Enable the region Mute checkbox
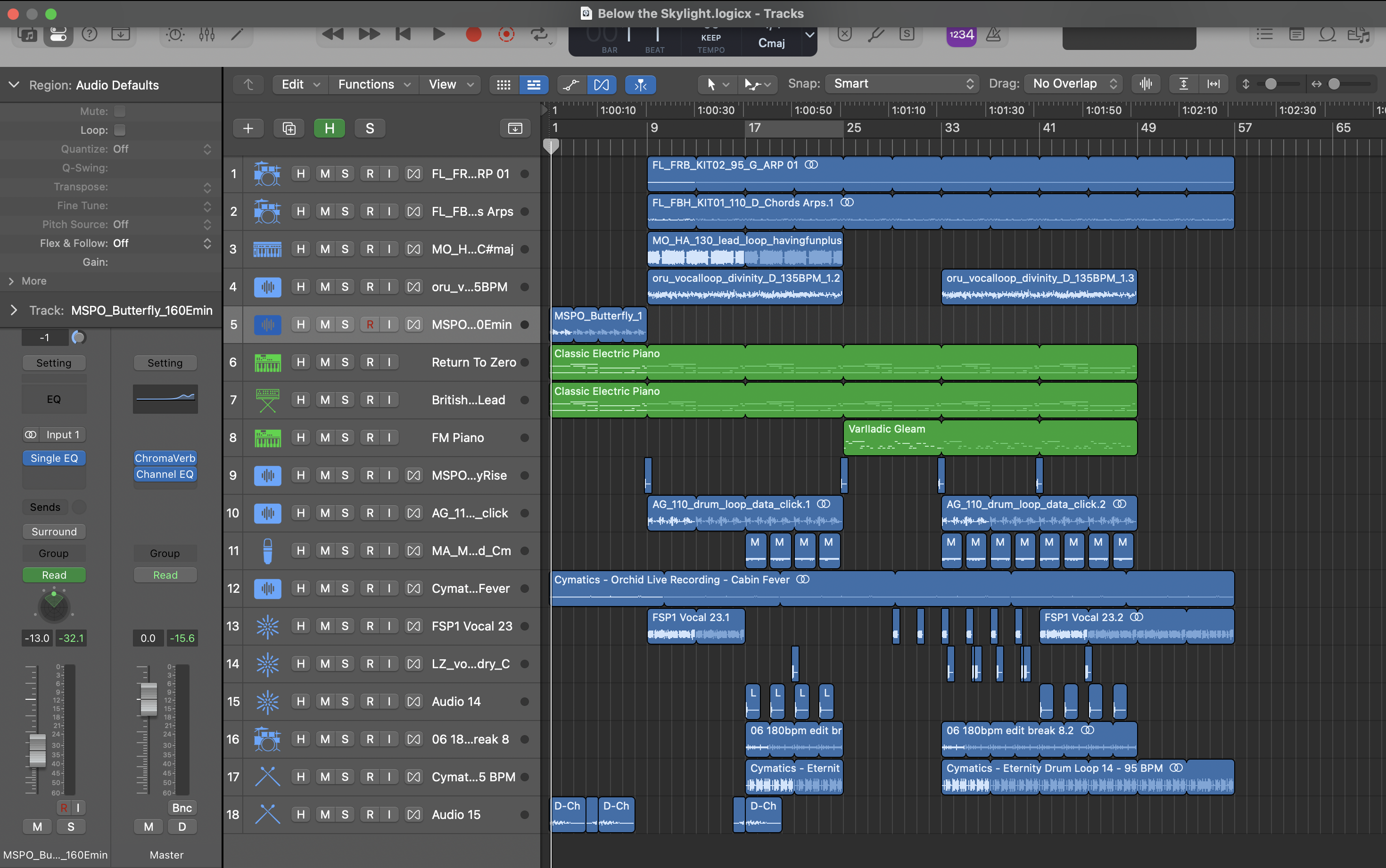This screenshot has height=868, width=1386. coord(119,111)
